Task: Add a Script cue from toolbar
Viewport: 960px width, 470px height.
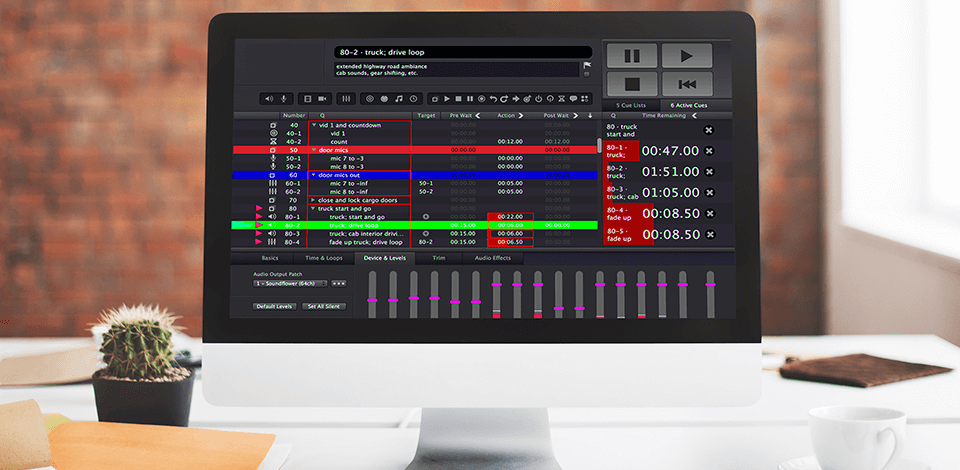Action: [585, 98]
